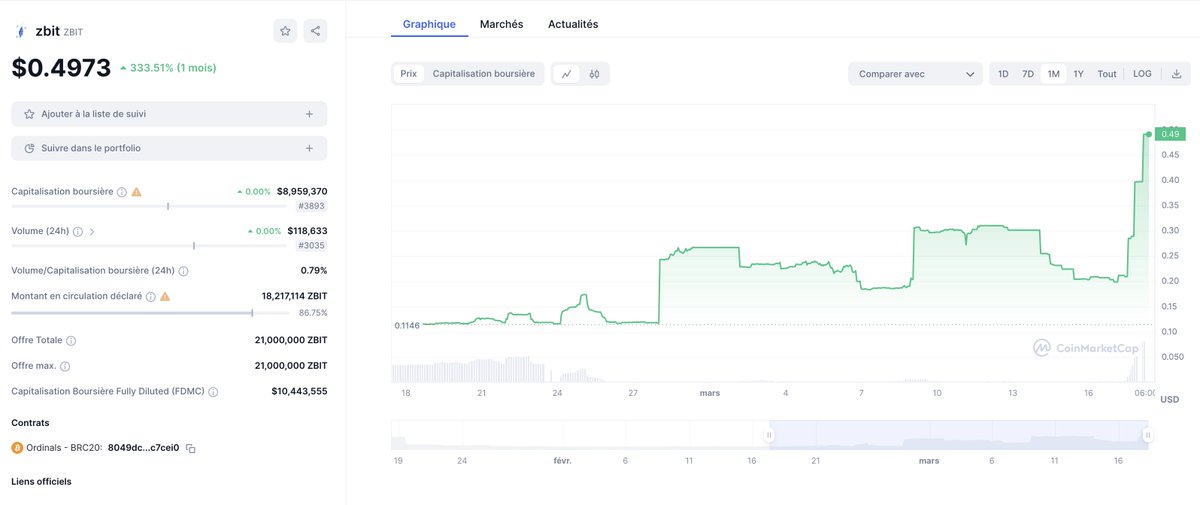Open info for Volume (24h)
The width and height of the screenshot is (1200, 505).
point(78,231)
